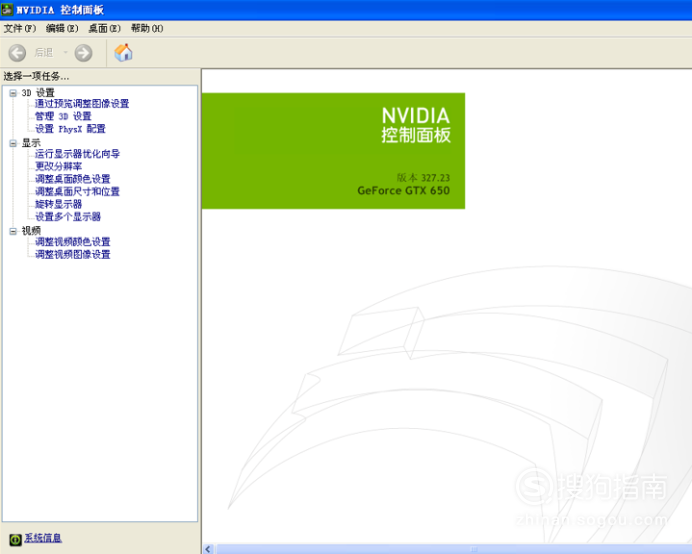Open 系统信息 link

click(x=43, y=538)
